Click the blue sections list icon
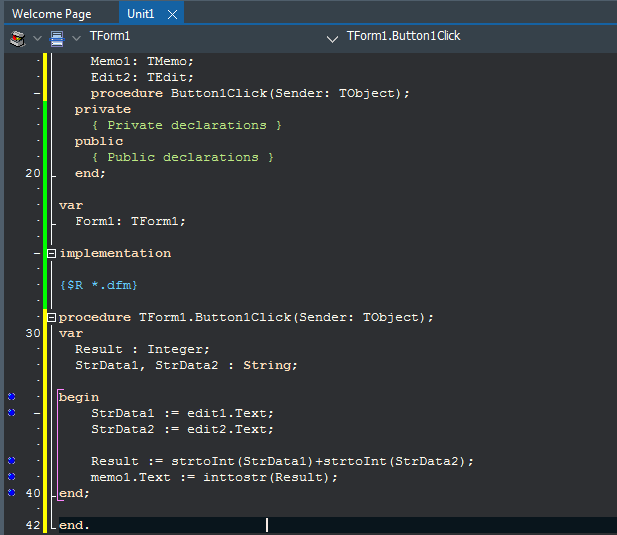 (57, 39)
